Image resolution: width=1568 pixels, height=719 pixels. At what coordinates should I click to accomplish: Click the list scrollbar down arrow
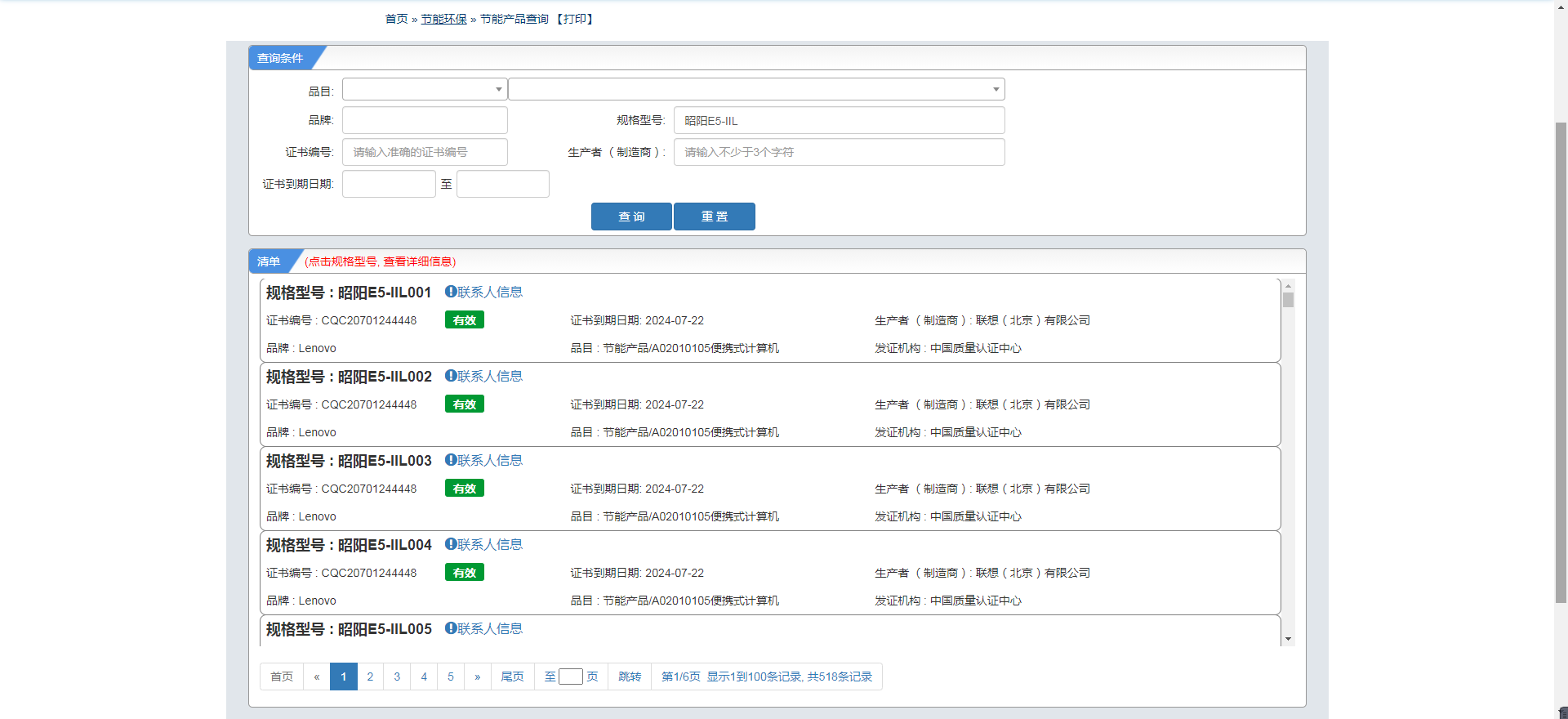(1288, 639)
